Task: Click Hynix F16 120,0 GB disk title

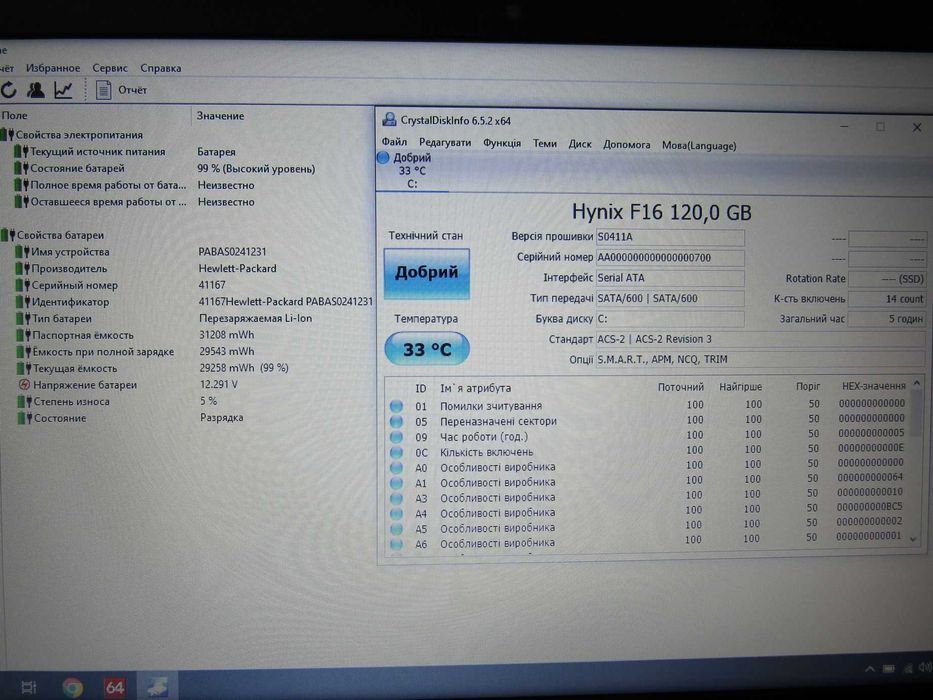Action: coord(662,212)
